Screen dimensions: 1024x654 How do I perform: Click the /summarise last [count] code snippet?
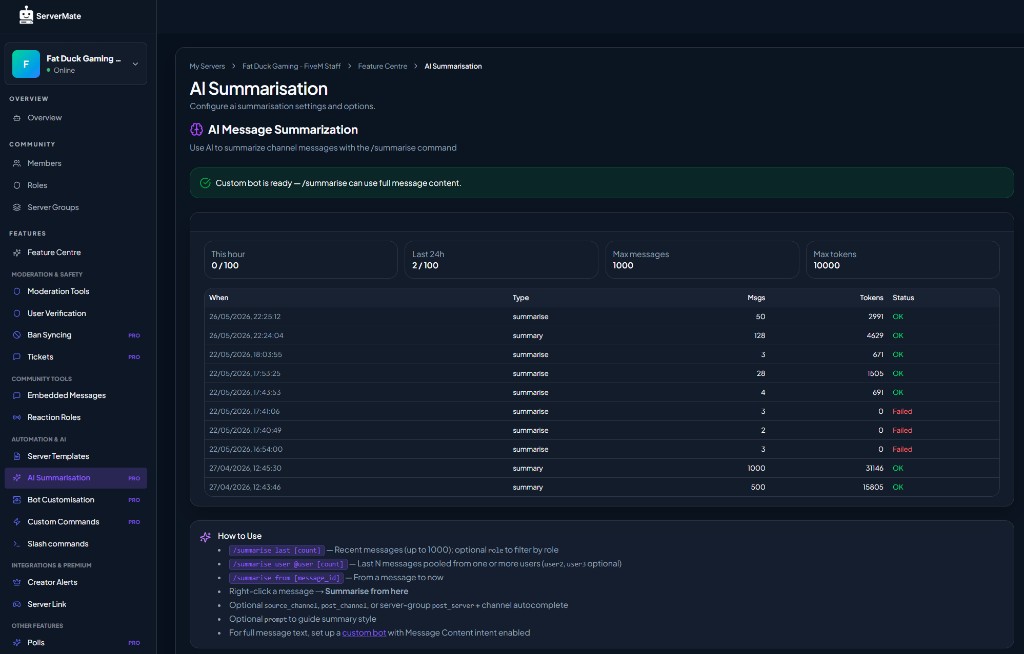pyautogui.click(x=276, y=550)
